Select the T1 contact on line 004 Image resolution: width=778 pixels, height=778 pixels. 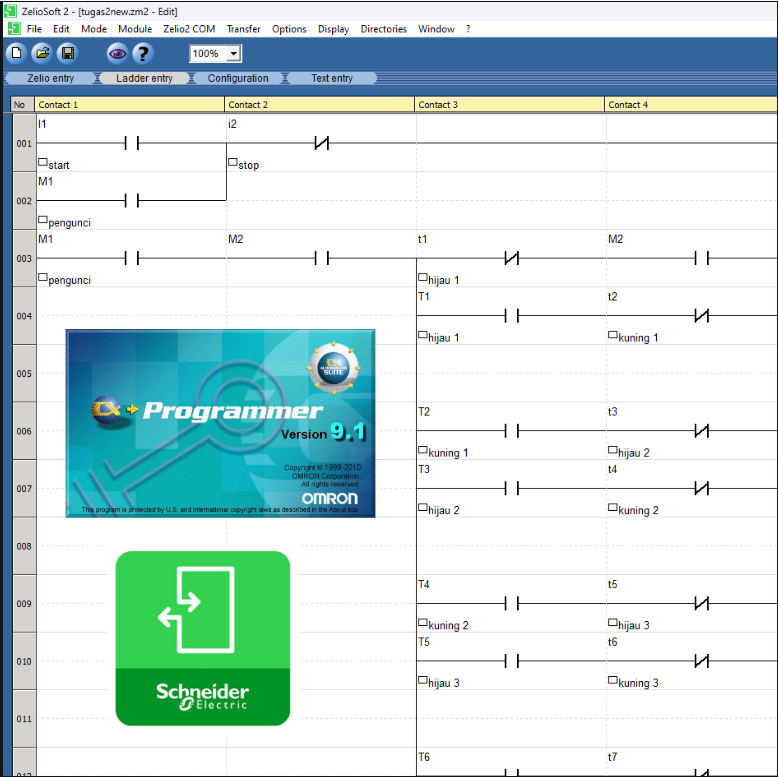(x=512, y=316)
